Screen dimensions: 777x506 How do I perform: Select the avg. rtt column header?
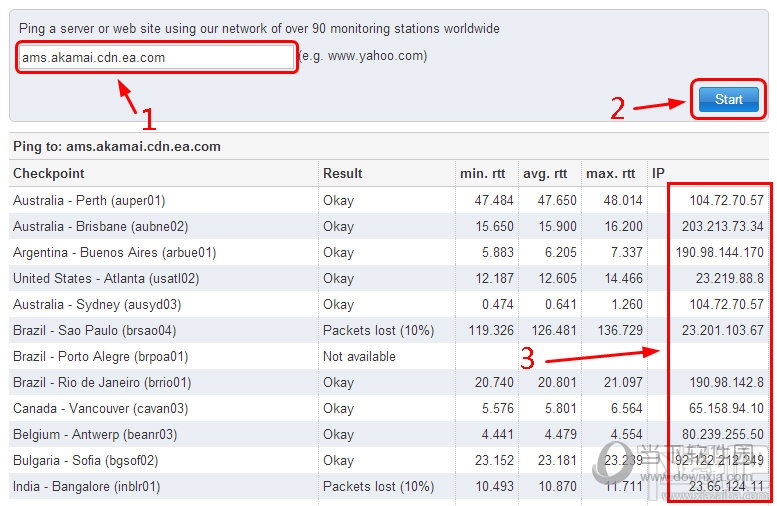(545, 173)
